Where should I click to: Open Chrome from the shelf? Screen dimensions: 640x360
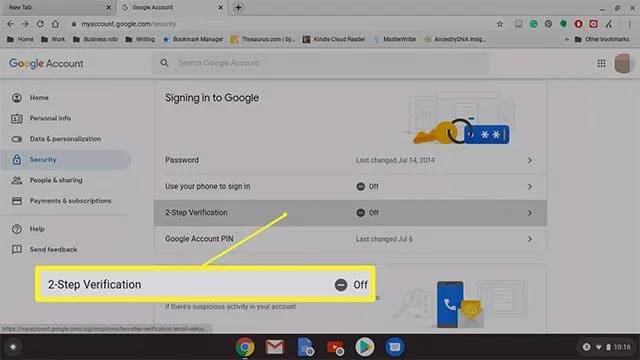(245, 347)
